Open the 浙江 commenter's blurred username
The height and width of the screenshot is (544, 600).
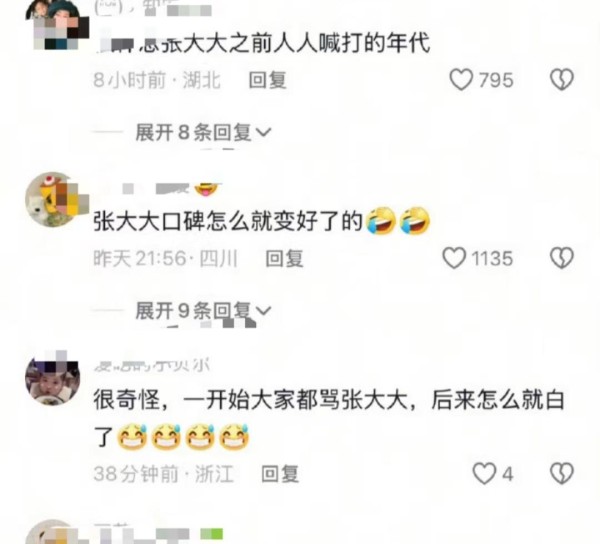click(152, 366)
